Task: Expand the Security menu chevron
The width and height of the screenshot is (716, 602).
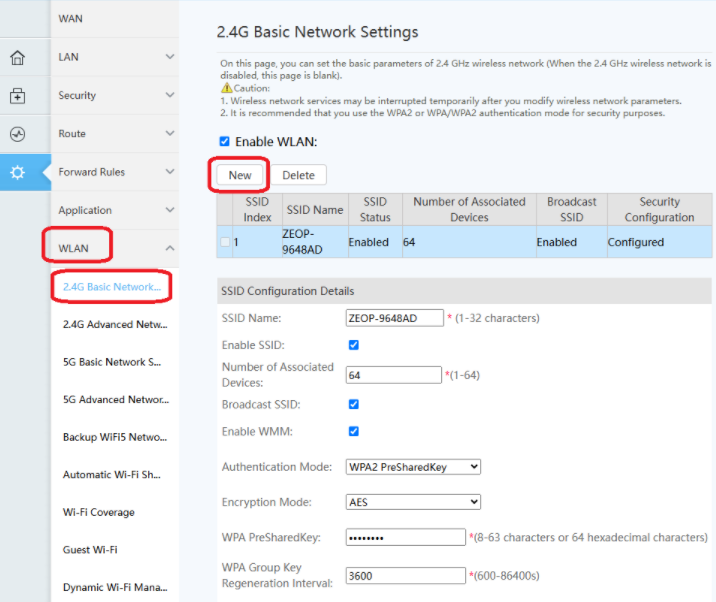Action: coord(170,95)
